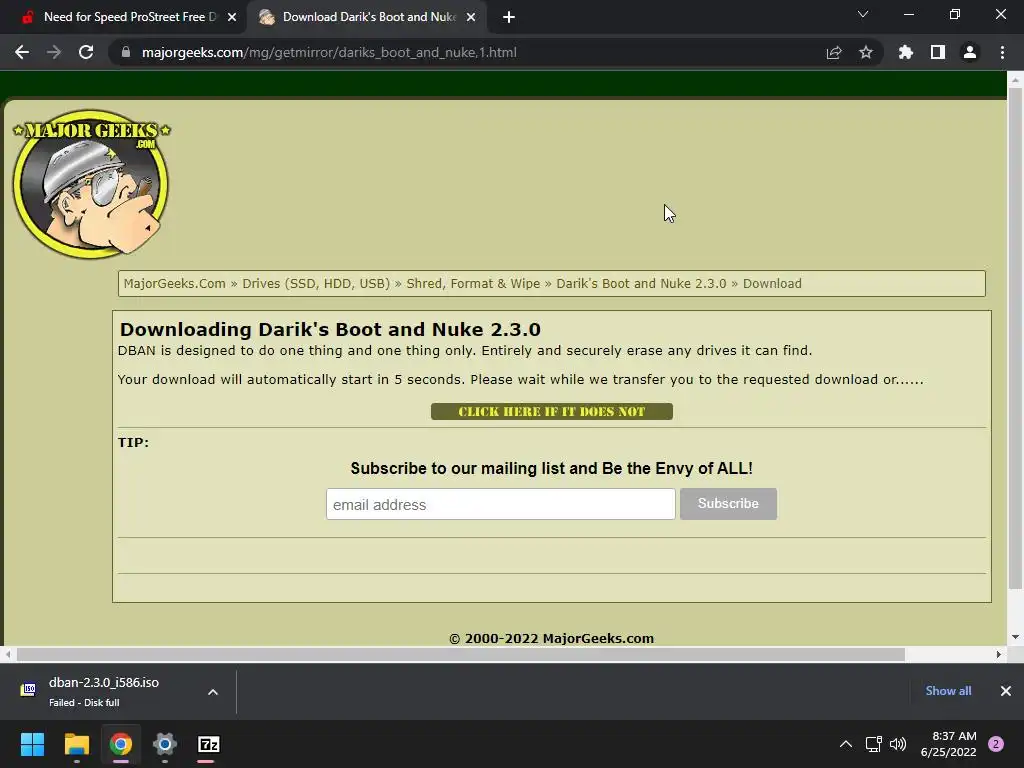Click the ISO file icon in downloads bar
1024x768 pixels.
28,690
